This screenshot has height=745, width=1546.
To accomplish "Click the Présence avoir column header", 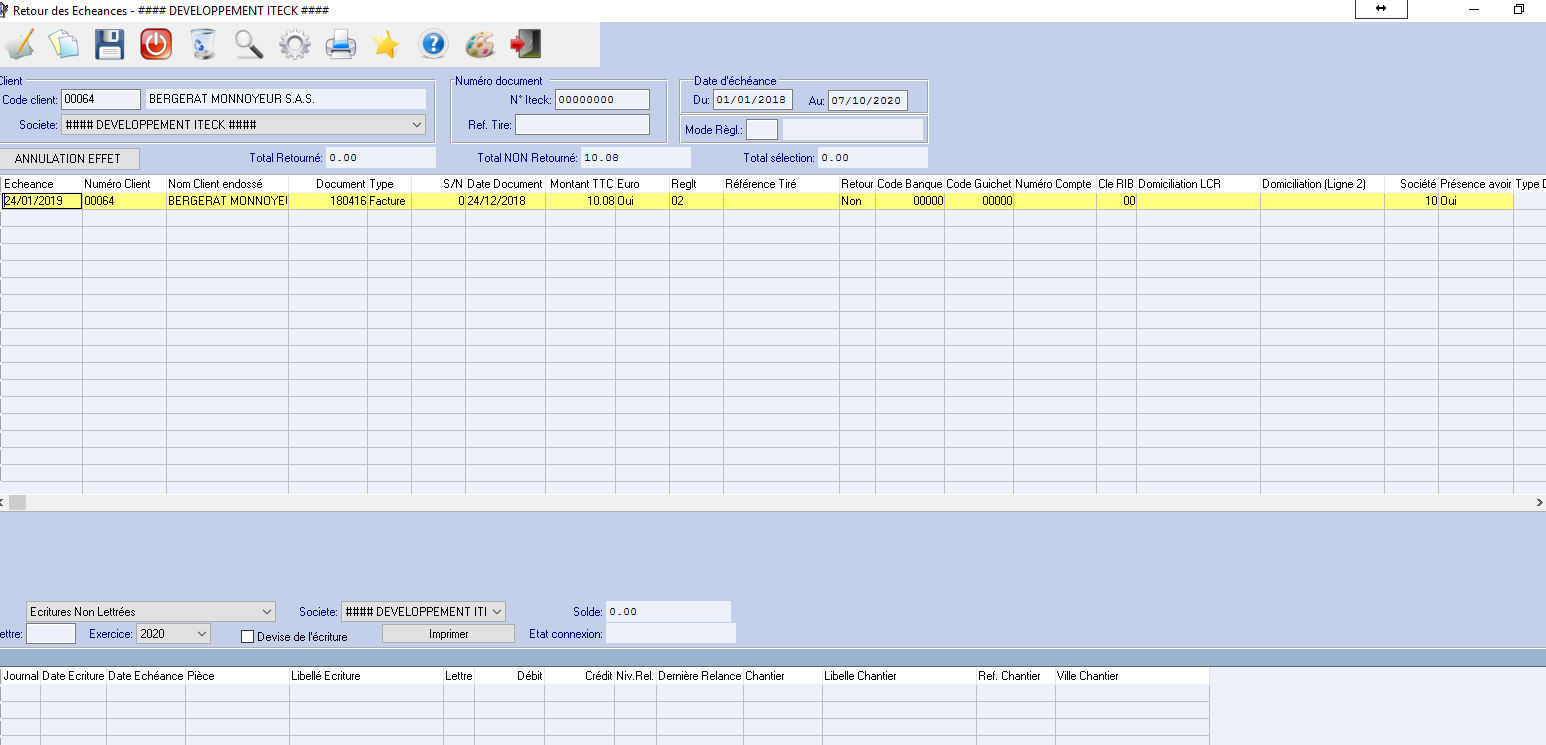I will (1476, 184).
